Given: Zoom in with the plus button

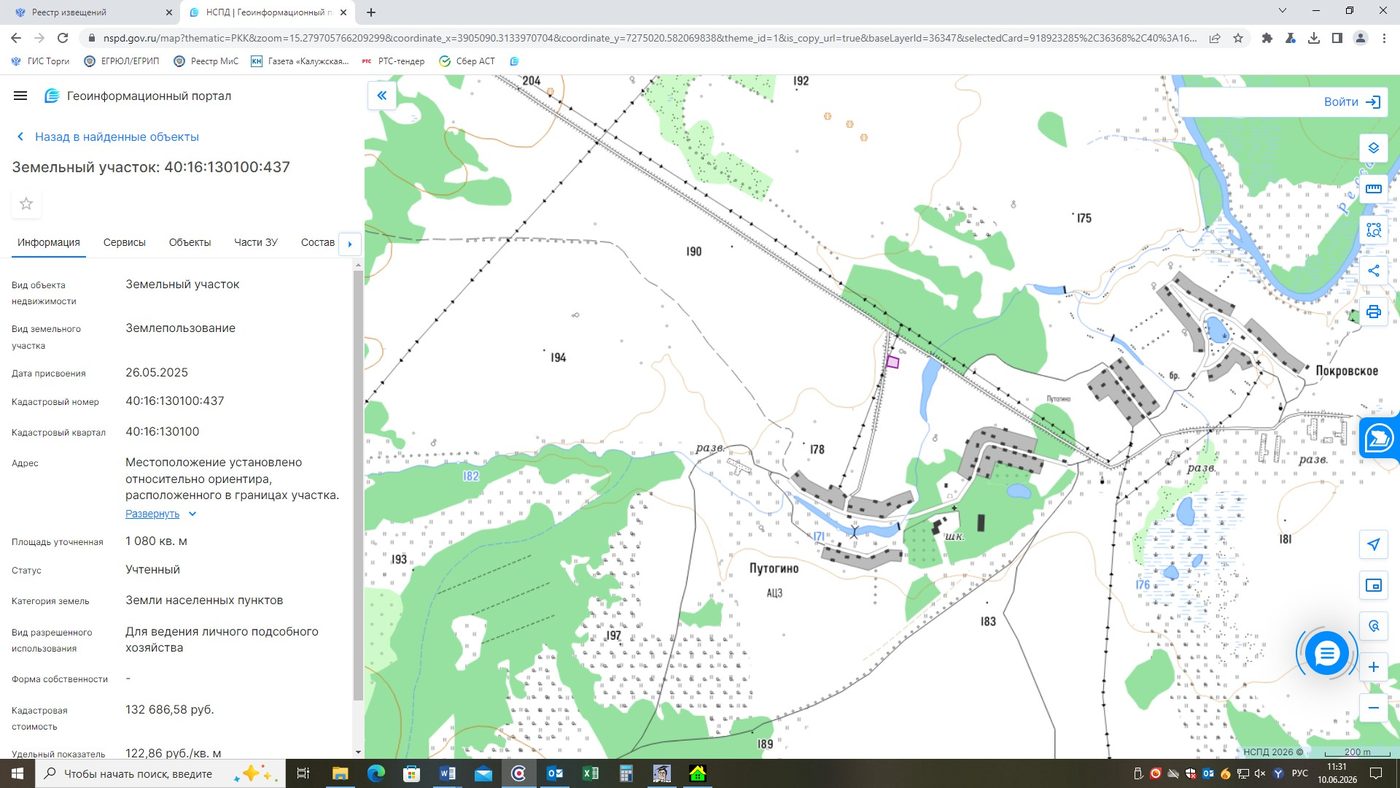Looking at the screenshot, I should click(x=1373, y=667).
